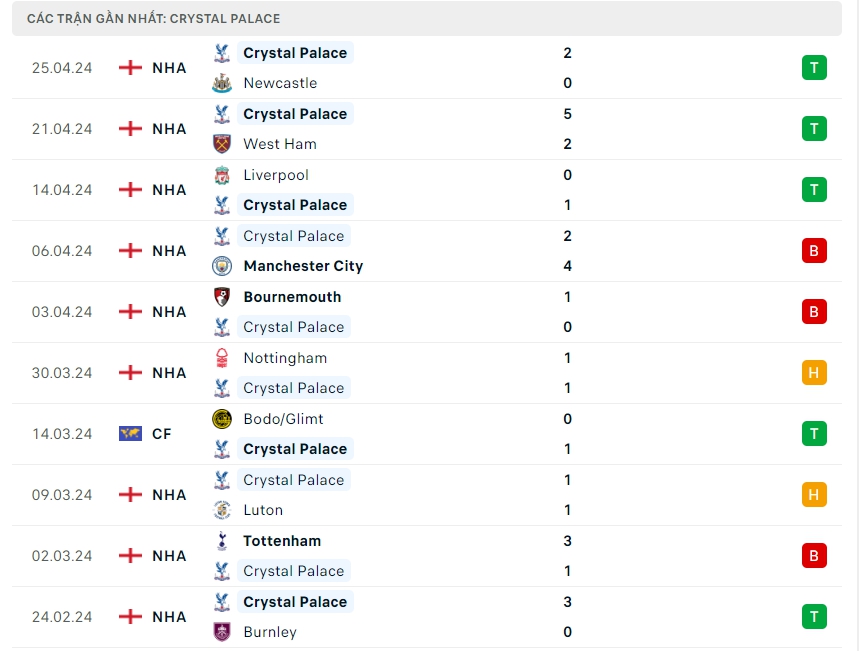Screen dimensions: 859x651
Task: Click the West Ham club crest icon
Action: 222,145
